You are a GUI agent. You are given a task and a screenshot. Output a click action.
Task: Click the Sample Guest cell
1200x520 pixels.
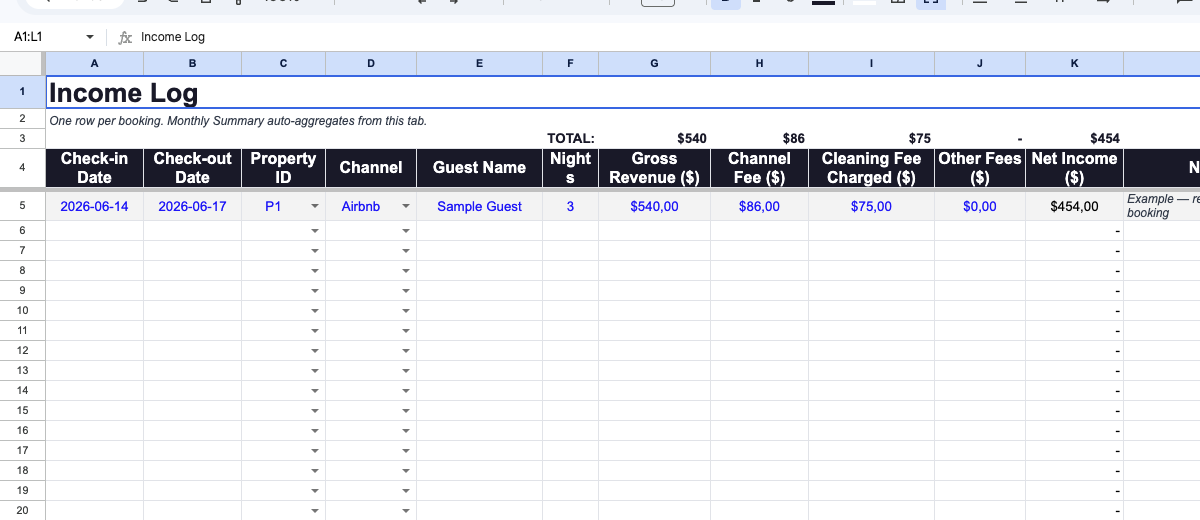pos(479,207)
